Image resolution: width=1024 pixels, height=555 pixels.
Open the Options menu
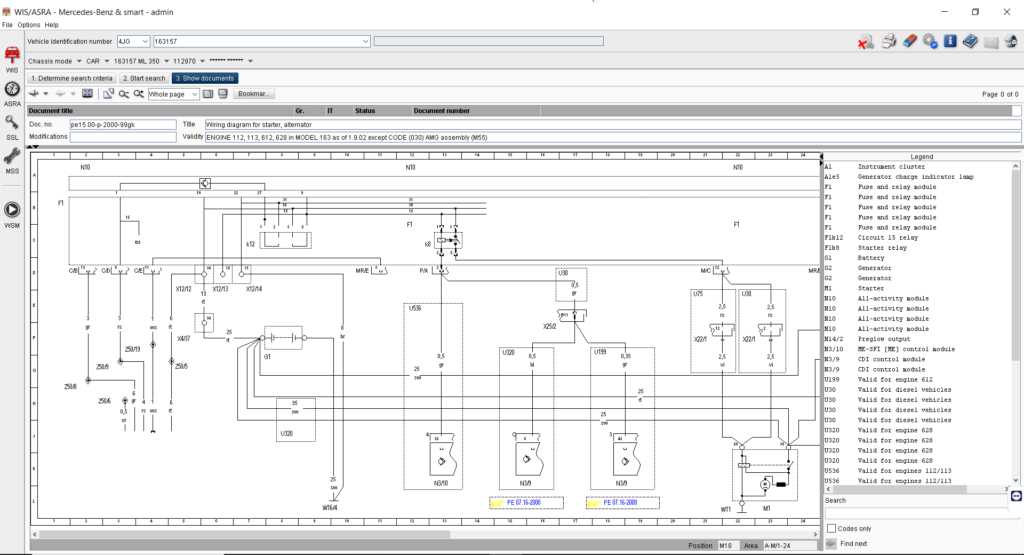click(29, 25)
